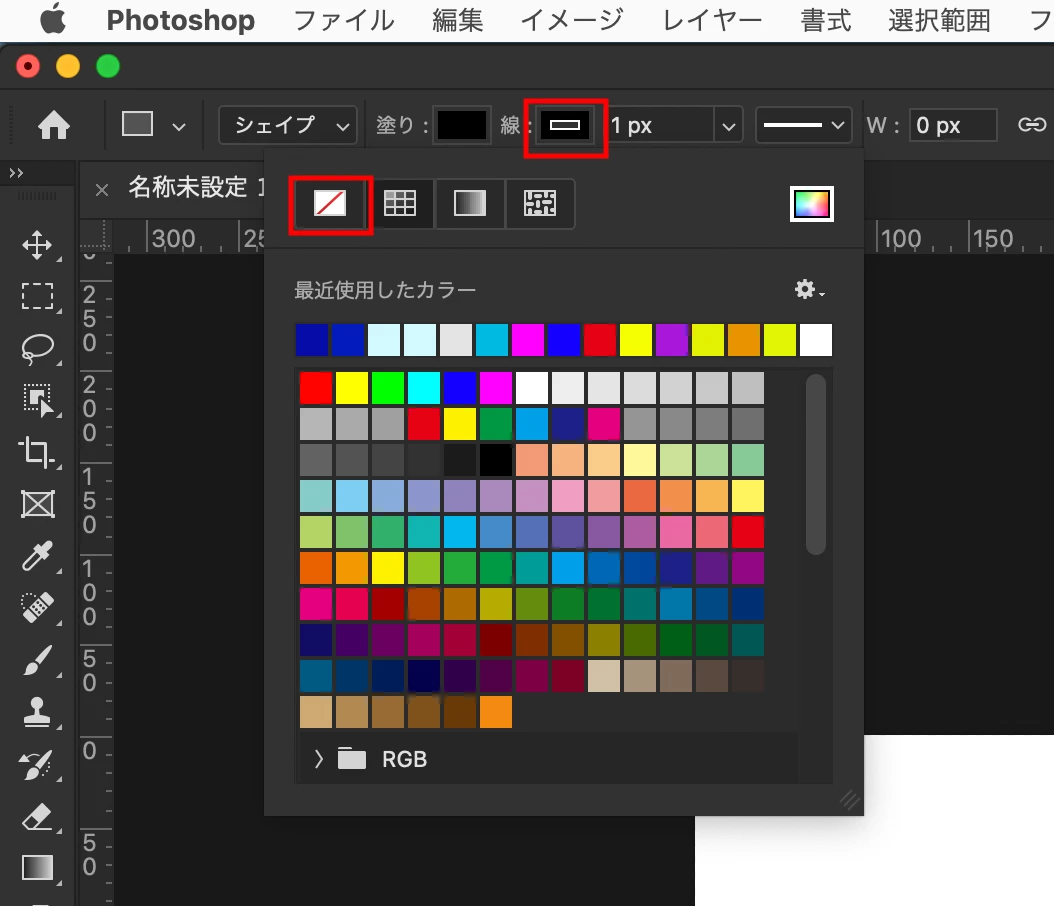Screen dimensions: 1054x906
Task: Select the Crop tool
Action: pyautogui.click(x=37, y=452)
